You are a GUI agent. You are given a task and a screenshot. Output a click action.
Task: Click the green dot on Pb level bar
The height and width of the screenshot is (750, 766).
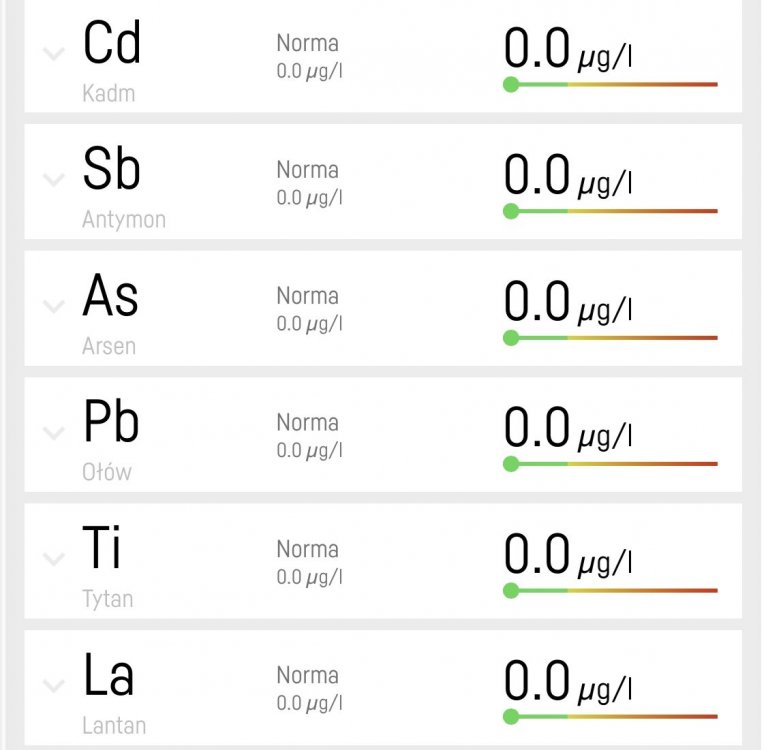[511, 464]
